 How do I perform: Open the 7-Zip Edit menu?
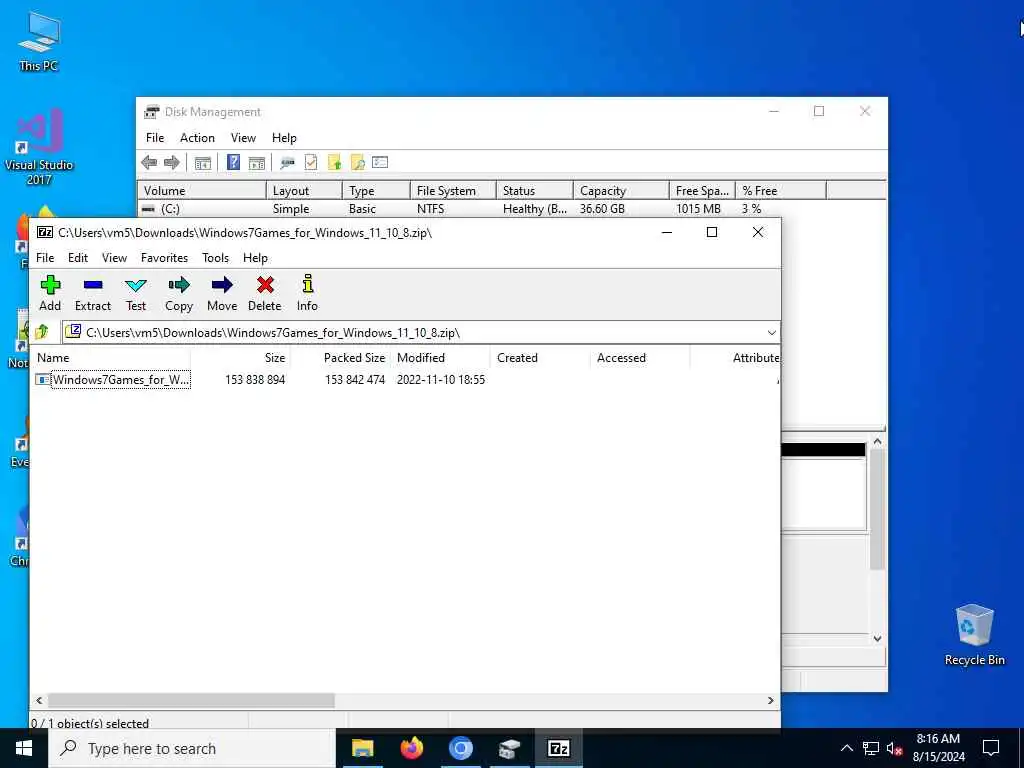(x=78, y=258)
